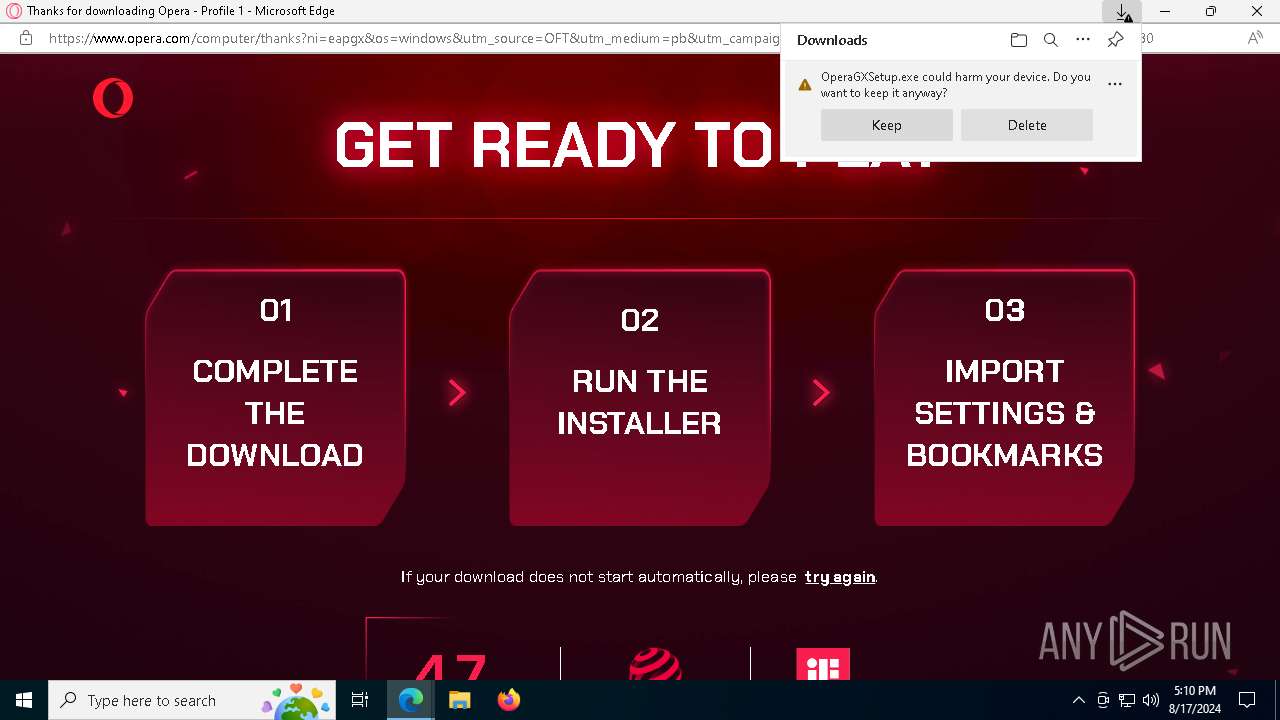Click the Opera logo on the page
1280x720 pixels.
click(x=113, y=98)
